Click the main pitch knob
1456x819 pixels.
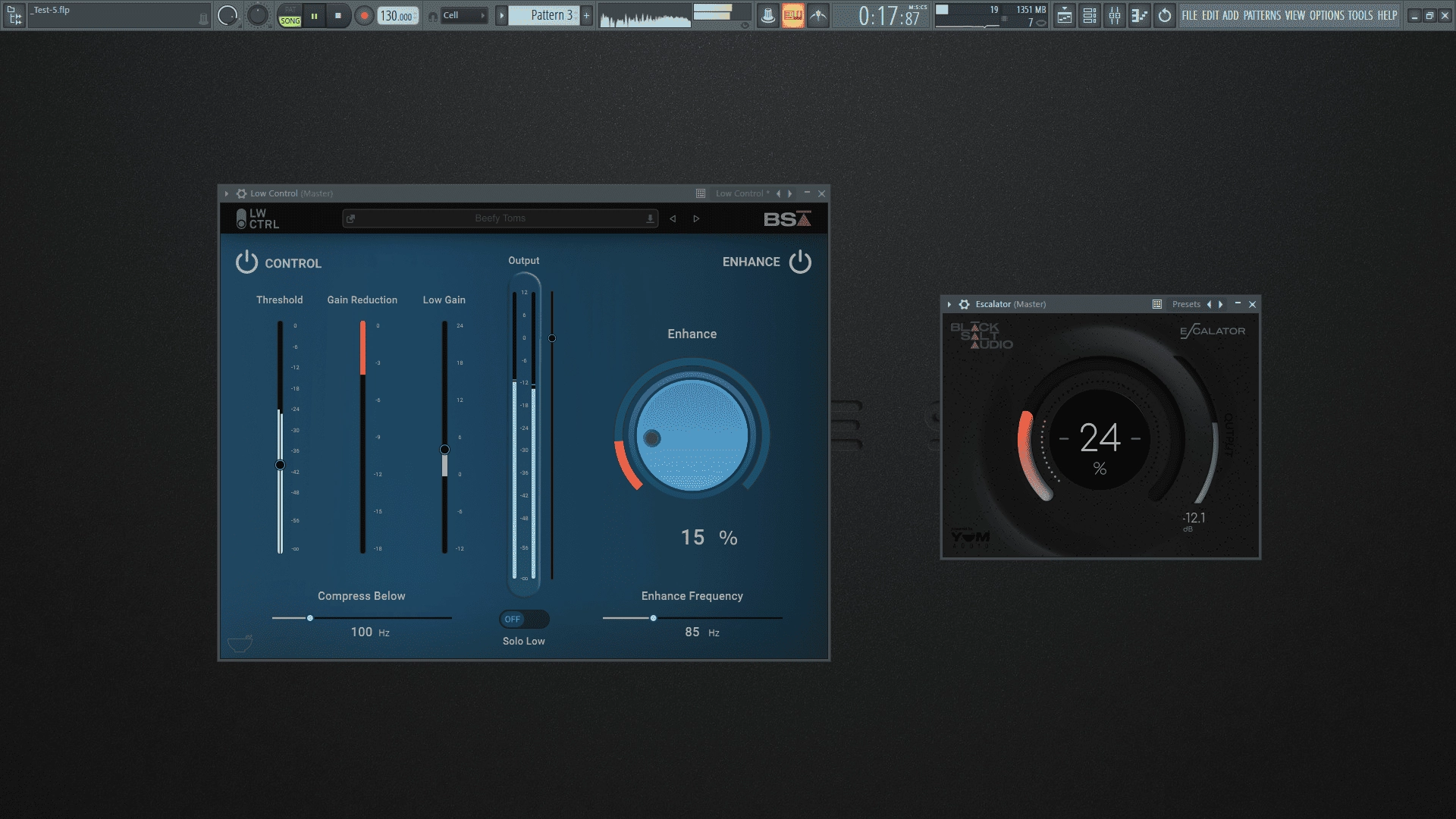(258, 15)
